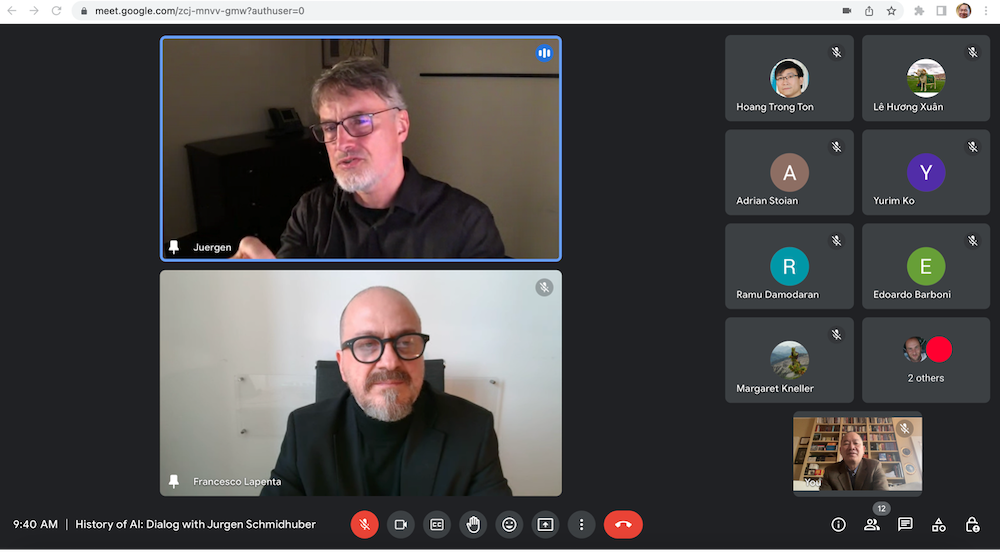Toggle the camera on or off

pos(401,524)
